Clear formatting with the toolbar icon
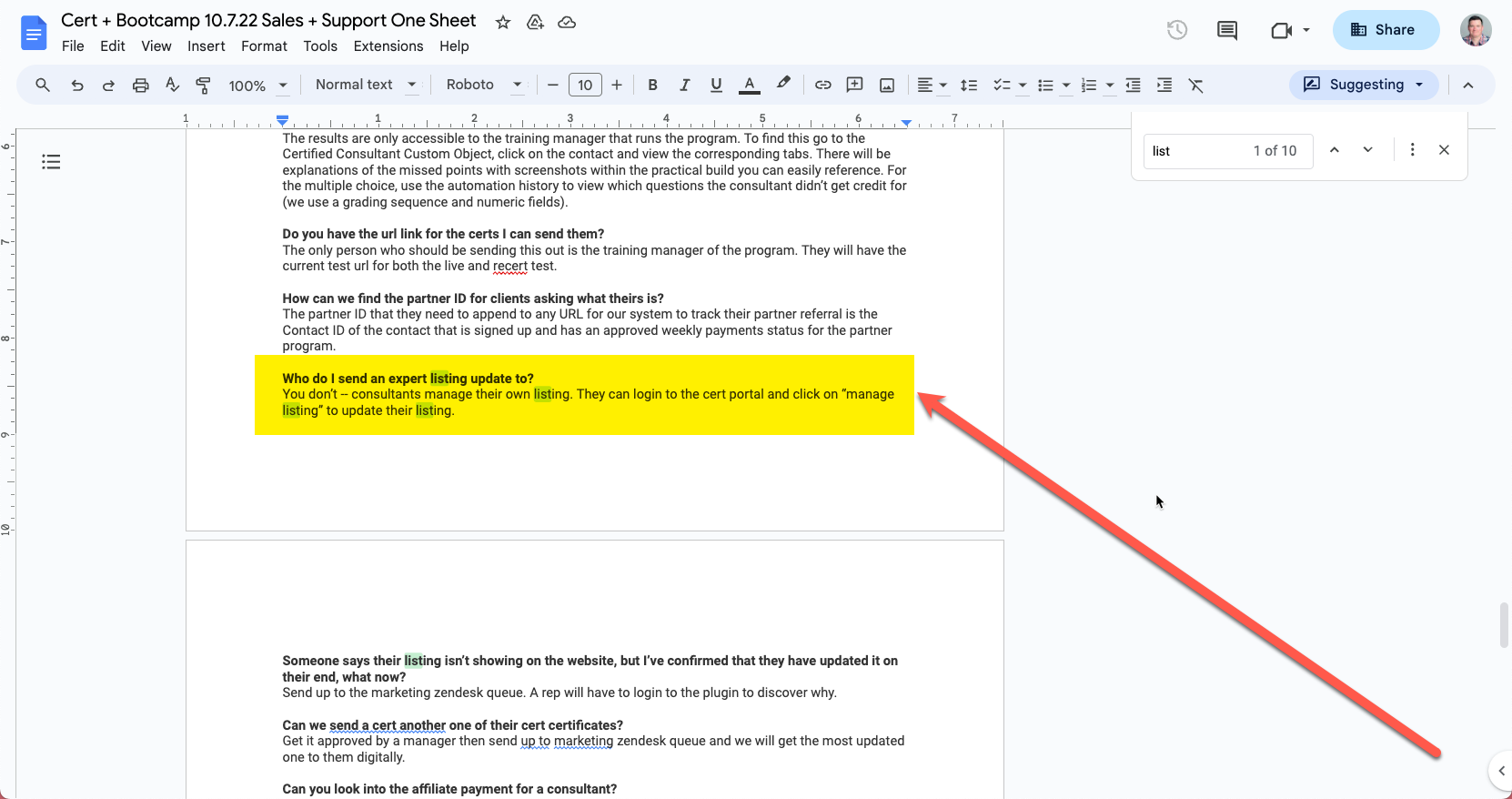 [1195, 85]
